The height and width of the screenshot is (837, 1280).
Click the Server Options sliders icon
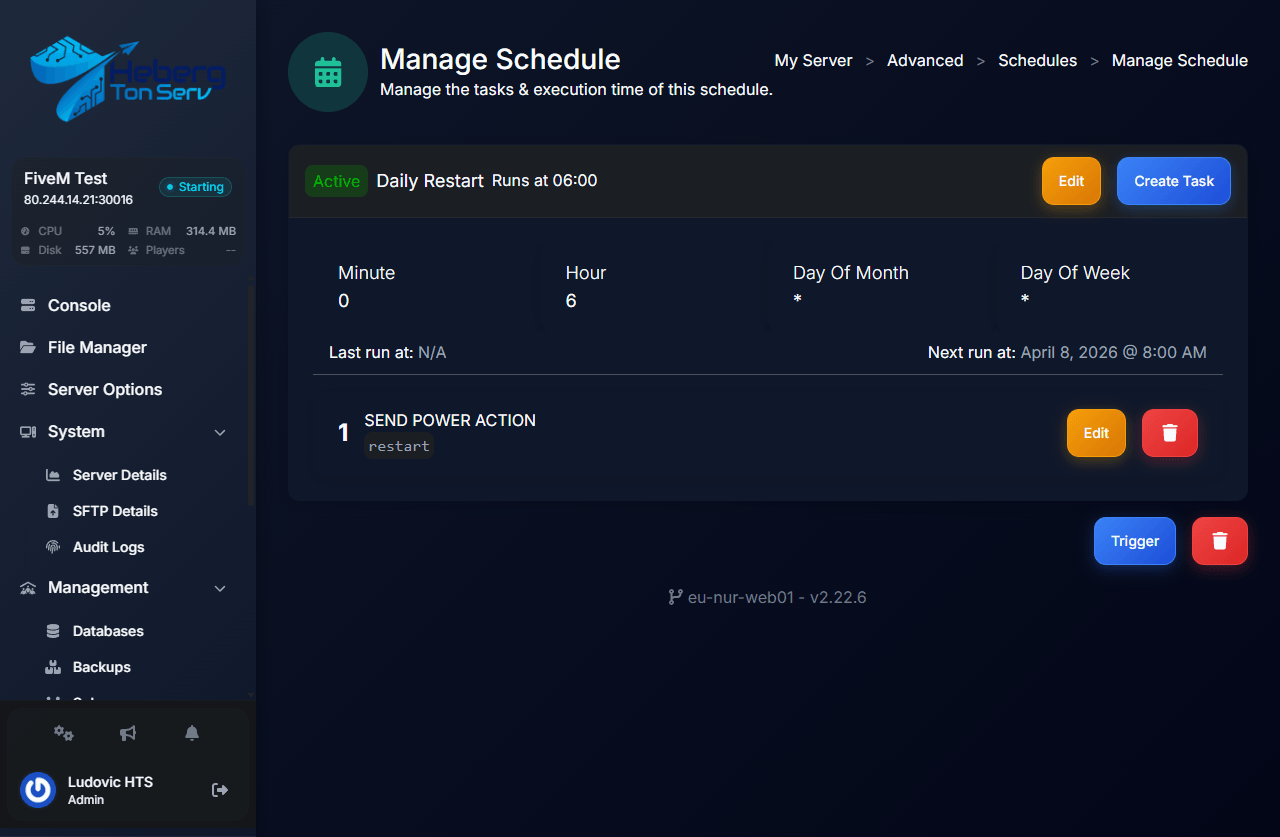tap(28, 390)
